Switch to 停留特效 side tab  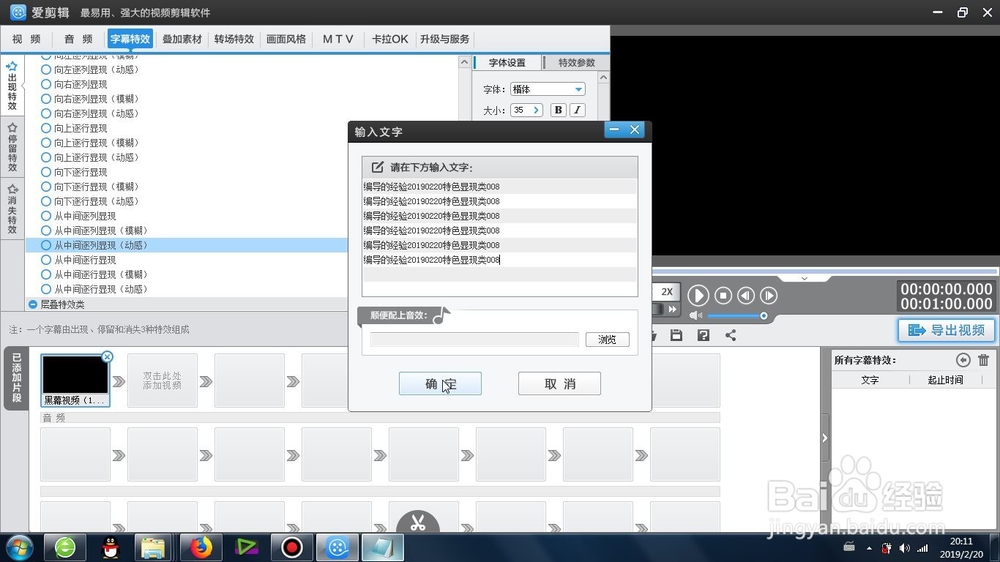[x=12, y=148]
